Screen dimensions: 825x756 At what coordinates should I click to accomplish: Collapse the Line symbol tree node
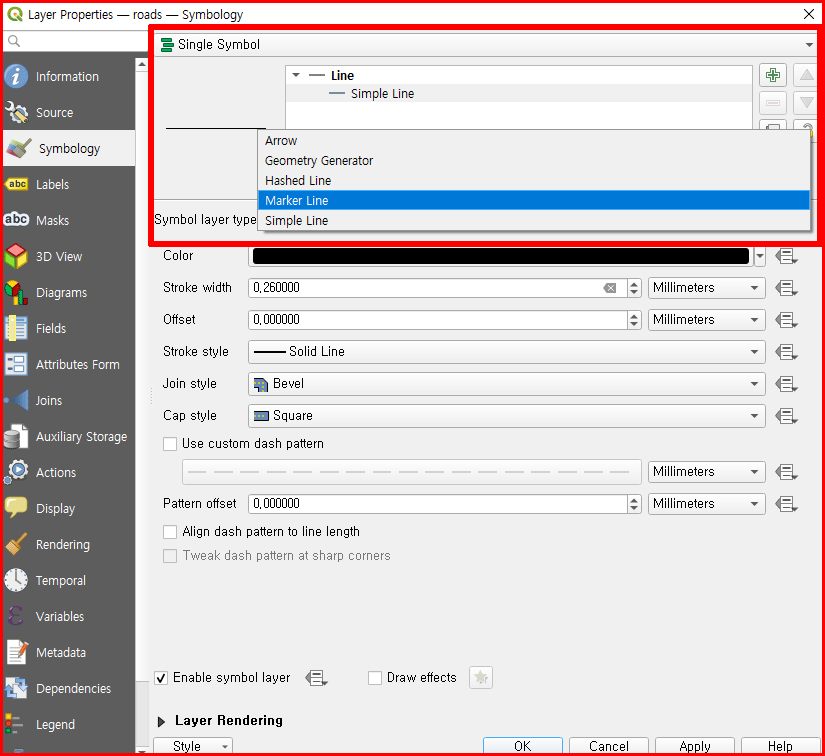point(296,75)
